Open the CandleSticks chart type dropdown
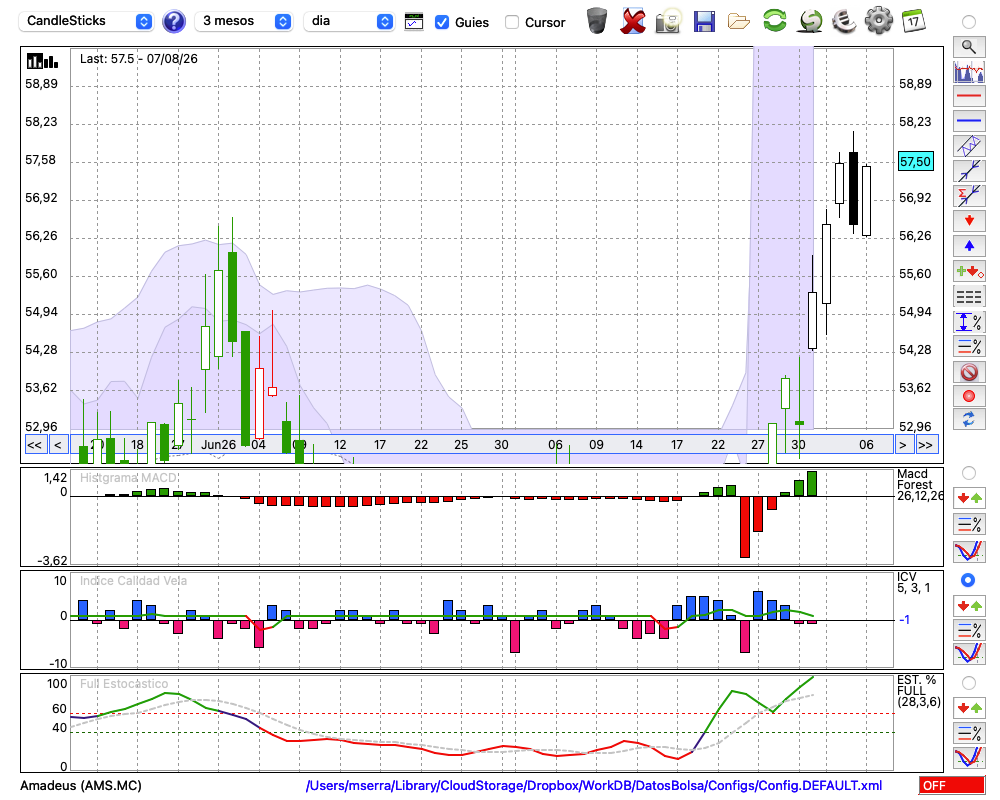 [x=86, y=21]
